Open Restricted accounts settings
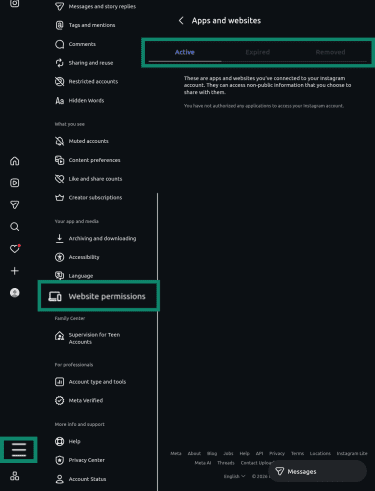The image size is (375, 491). 87,81
